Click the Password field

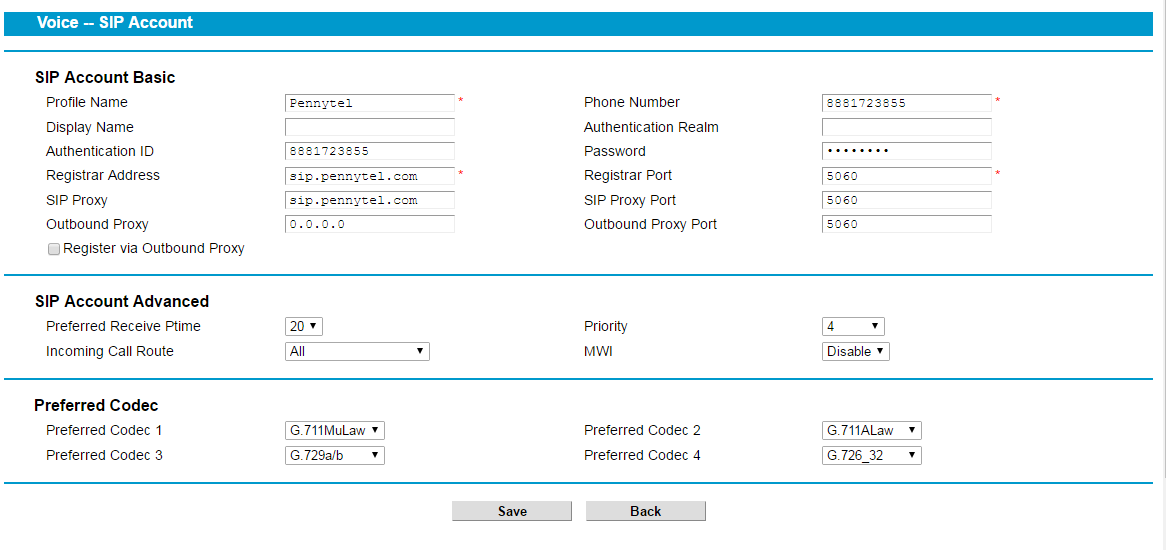coord(906,152)
